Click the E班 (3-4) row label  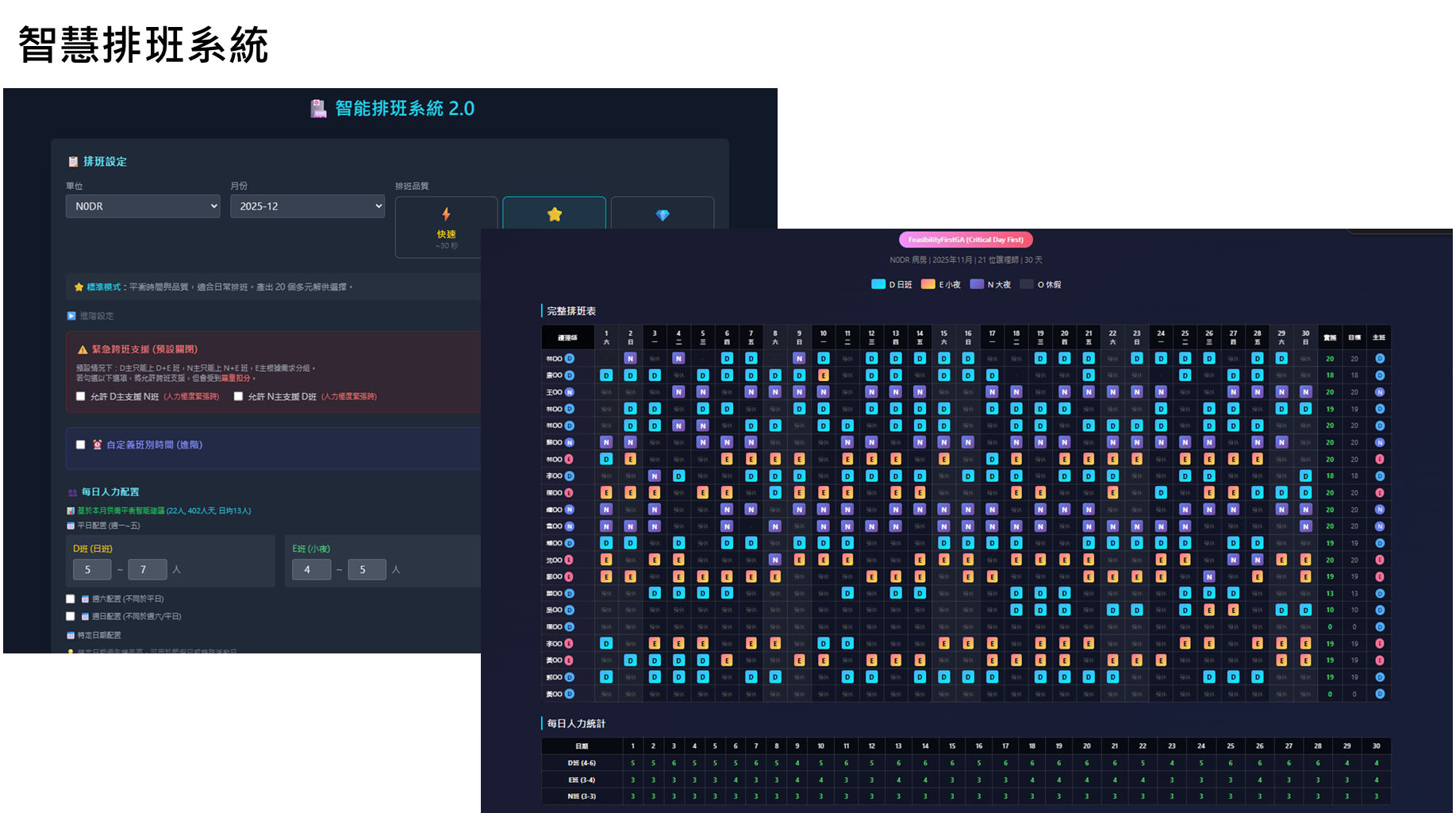(582, 780)
